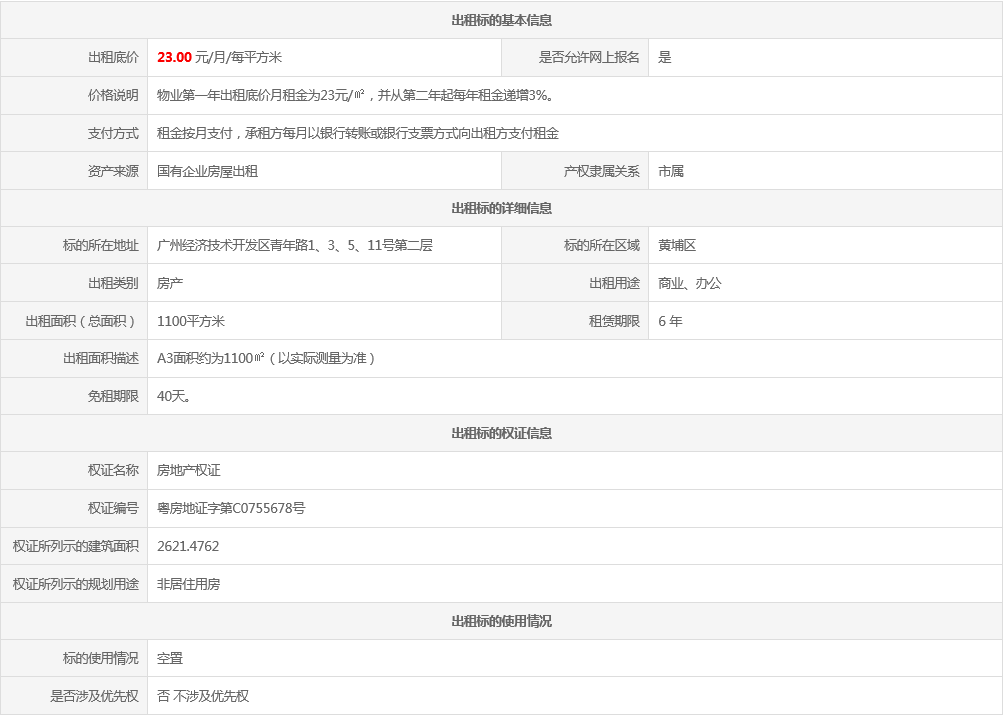Select the 价格说明 description text
This screenshot has height=717, width=1004.
356,95
